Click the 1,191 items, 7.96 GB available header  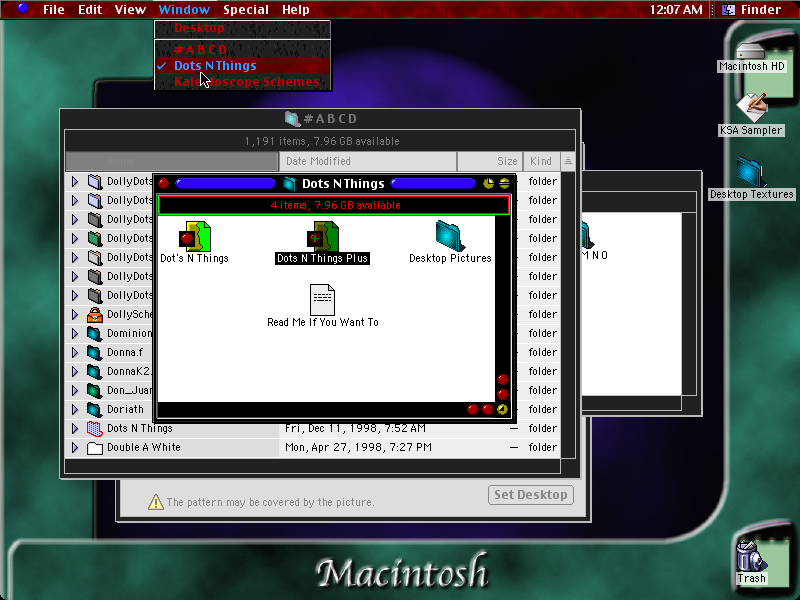[x=320, y=141]
